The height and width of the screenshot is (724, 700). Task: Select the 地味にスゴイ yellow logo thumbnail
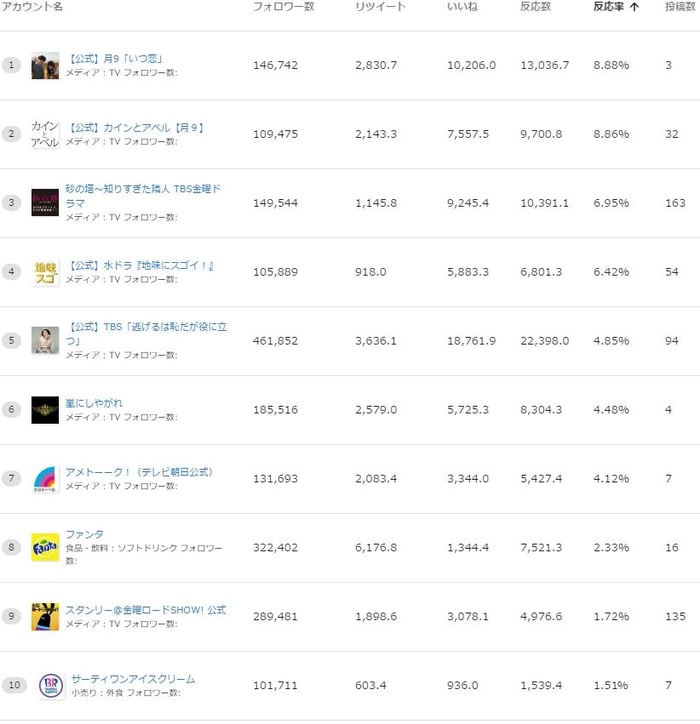pos(45,272)
